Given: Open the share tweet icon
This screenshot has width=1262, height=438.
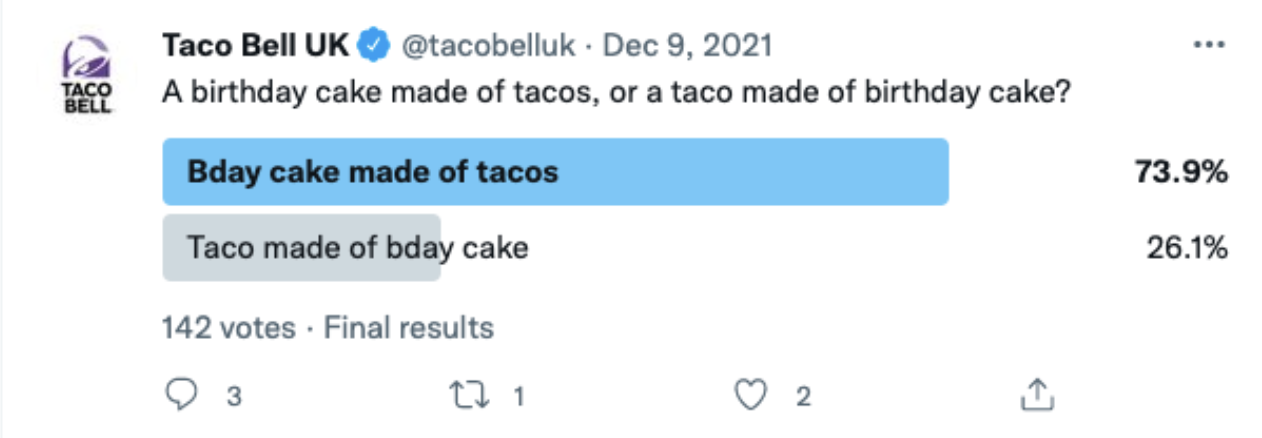Looking at the screenshot, I should pos(1038,395).
